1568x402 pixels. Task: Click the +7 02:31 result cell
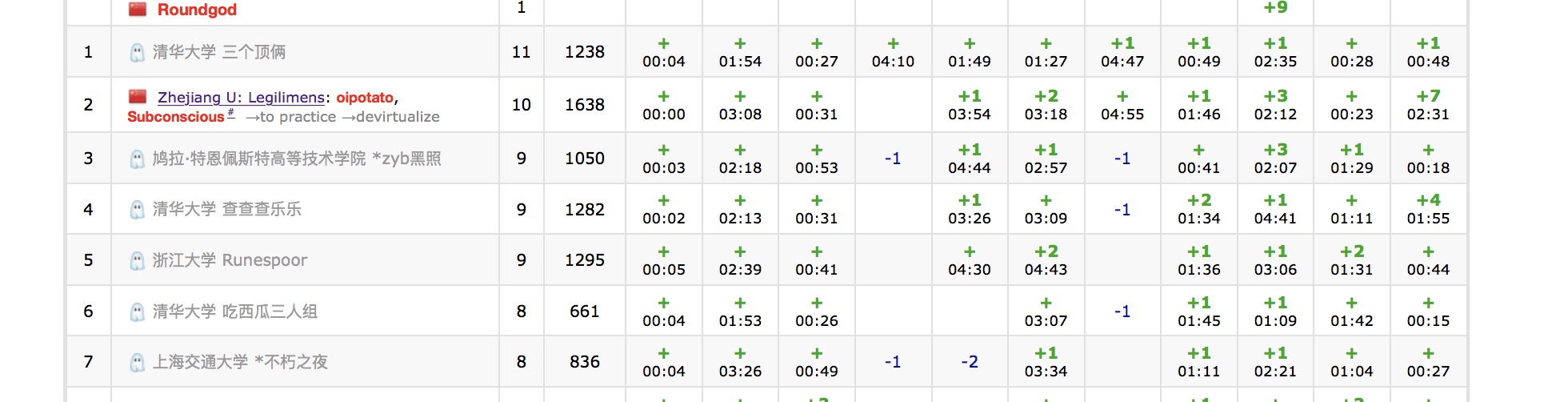[1428, 105]
